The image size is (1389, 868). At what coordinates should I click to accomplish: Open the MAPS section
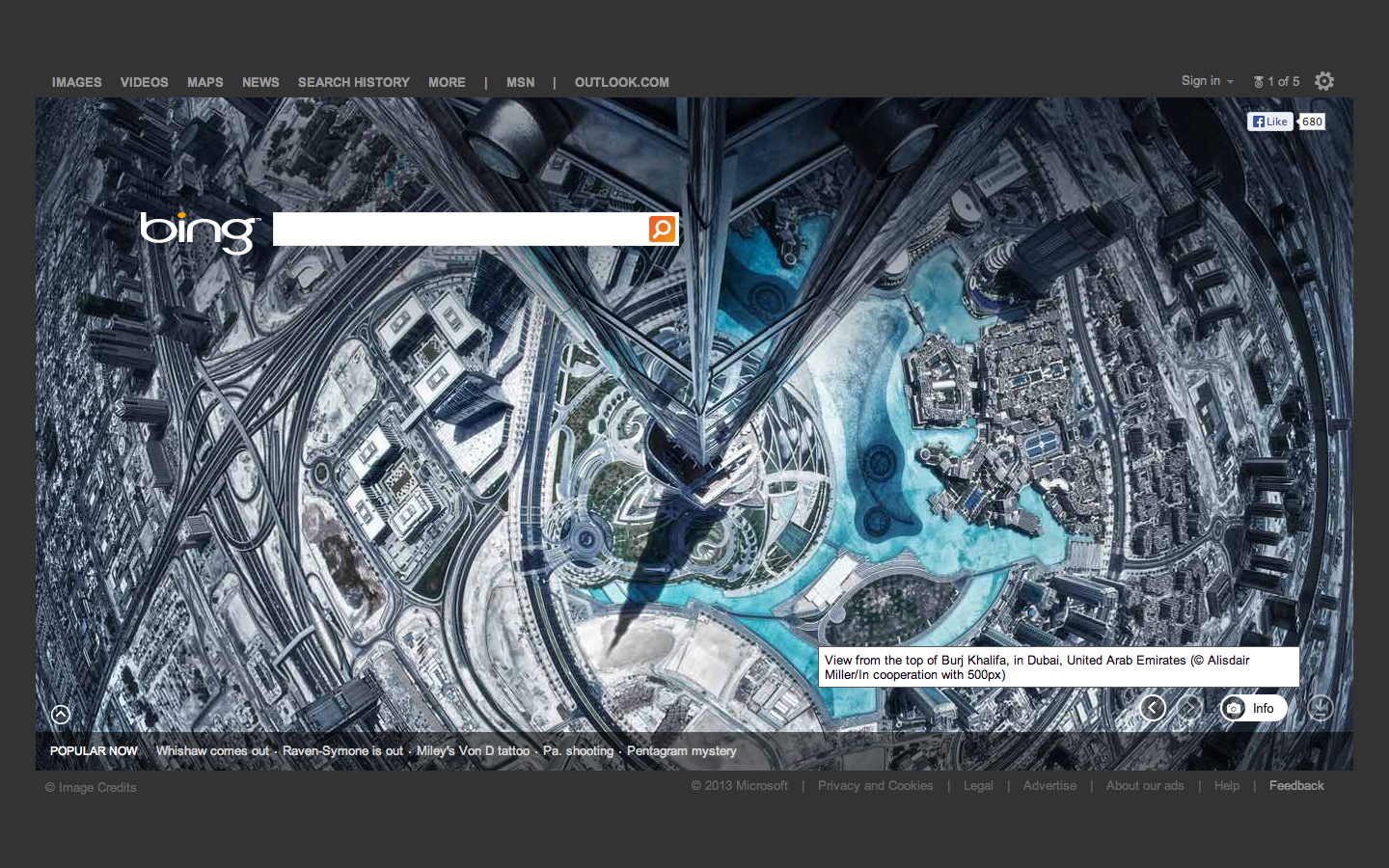[204, 82]
